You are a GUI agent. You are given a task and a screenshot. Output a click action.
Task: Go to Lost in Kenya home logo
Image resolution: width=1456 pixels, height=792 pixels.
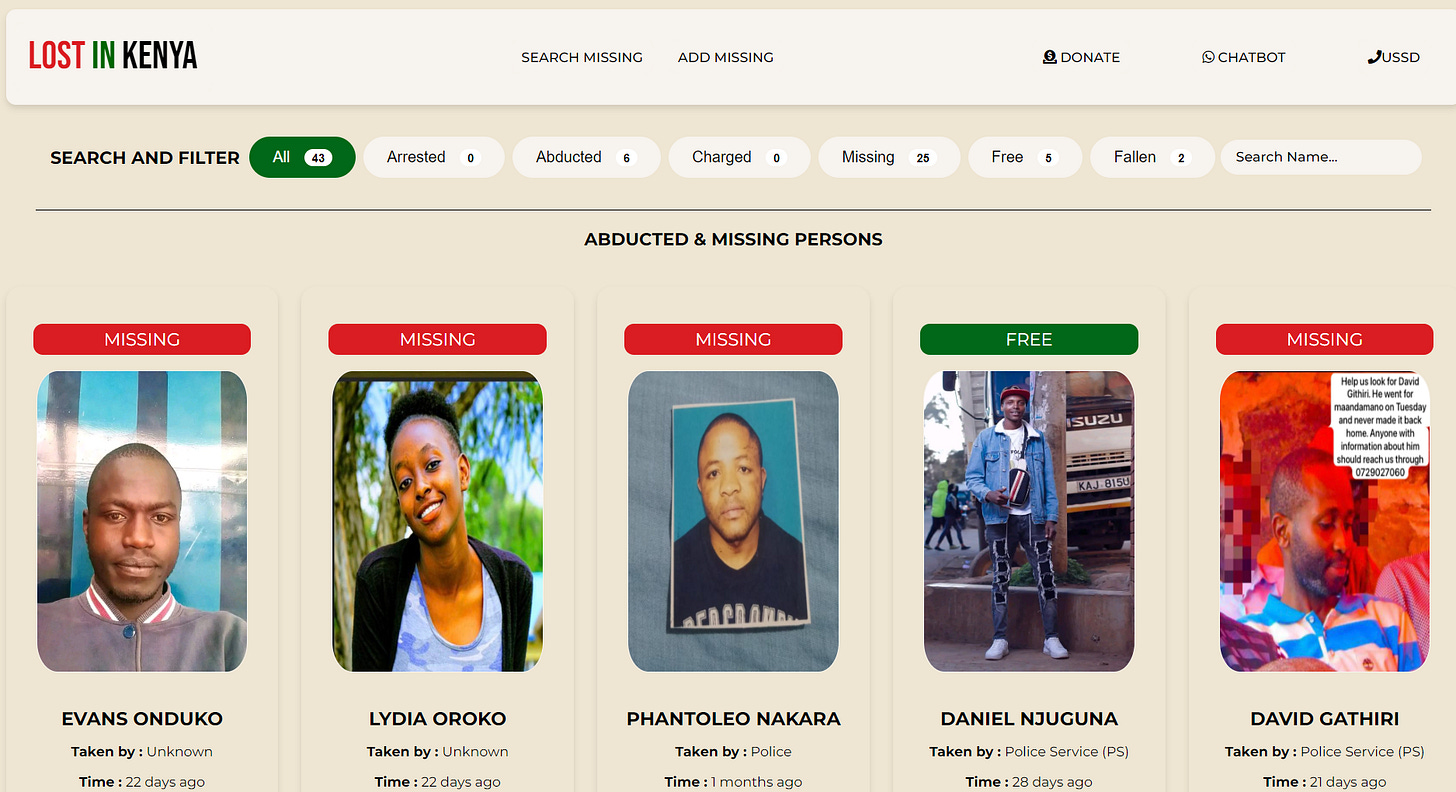tap(113, 56)
